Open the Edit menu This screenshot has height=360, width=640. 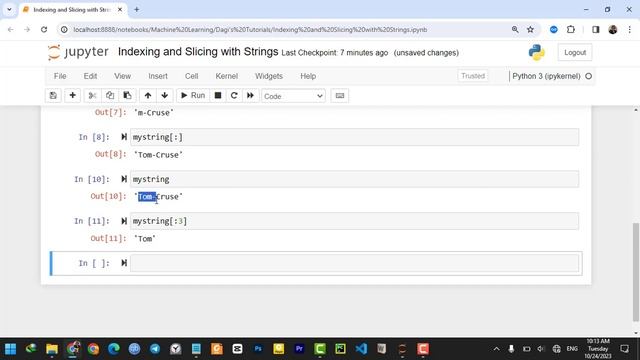[x=90, y=76]
